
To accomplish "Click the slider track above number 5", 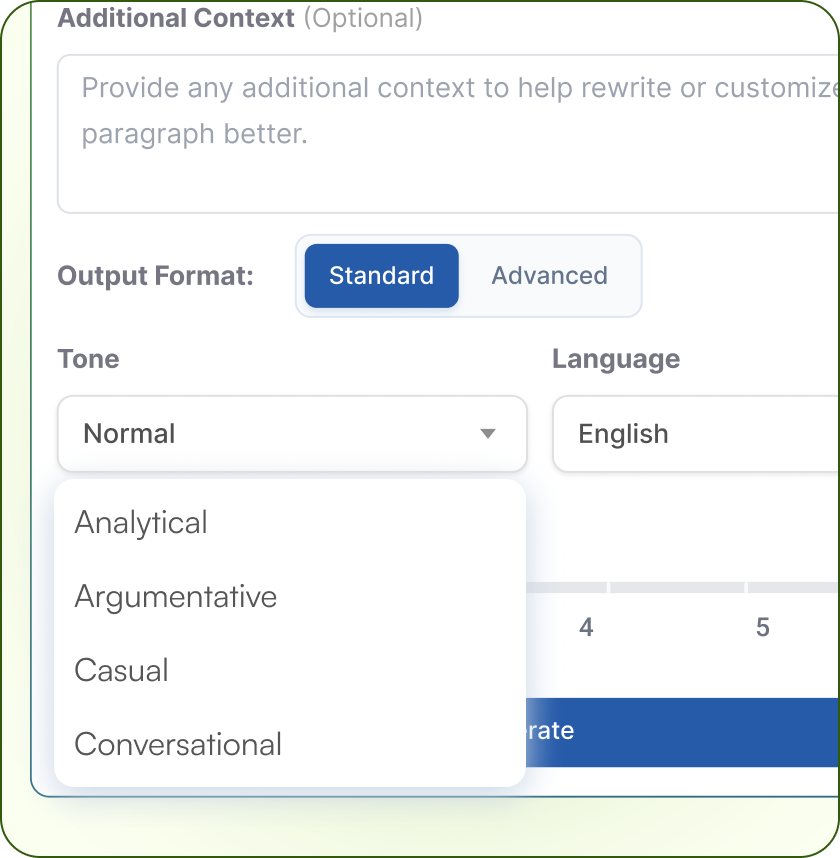I will point(762,587).
